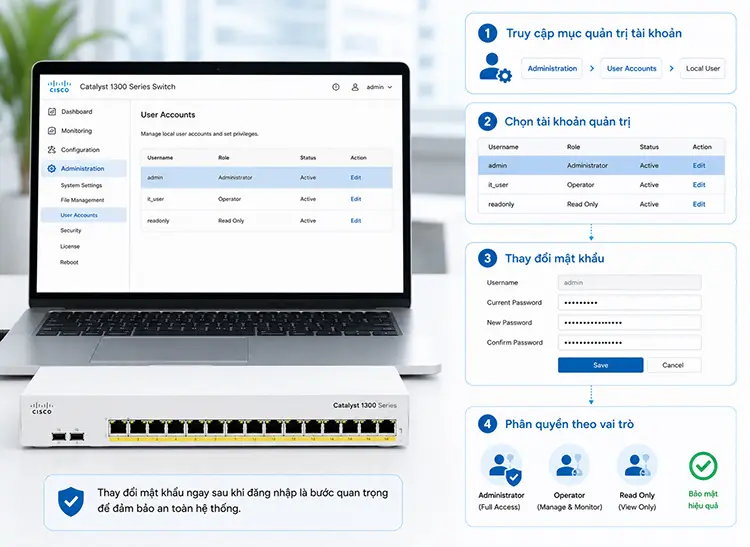This screenshot has width=750, height=547.
Task: Click the Status column header in step 2
Action: pos(649,147)
